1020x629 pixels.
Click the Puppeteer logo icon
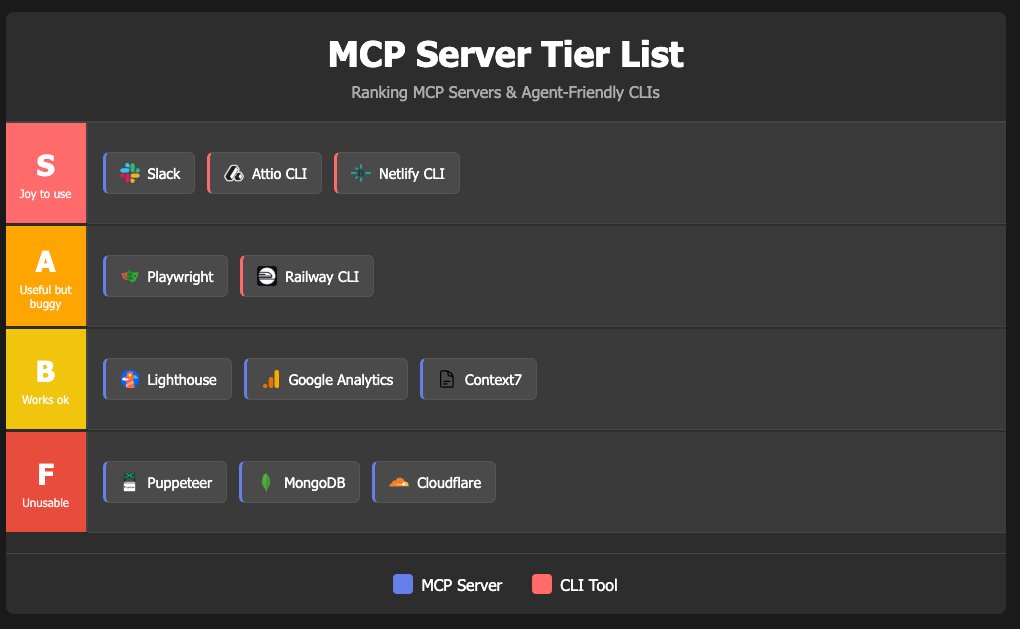point(129,482)
